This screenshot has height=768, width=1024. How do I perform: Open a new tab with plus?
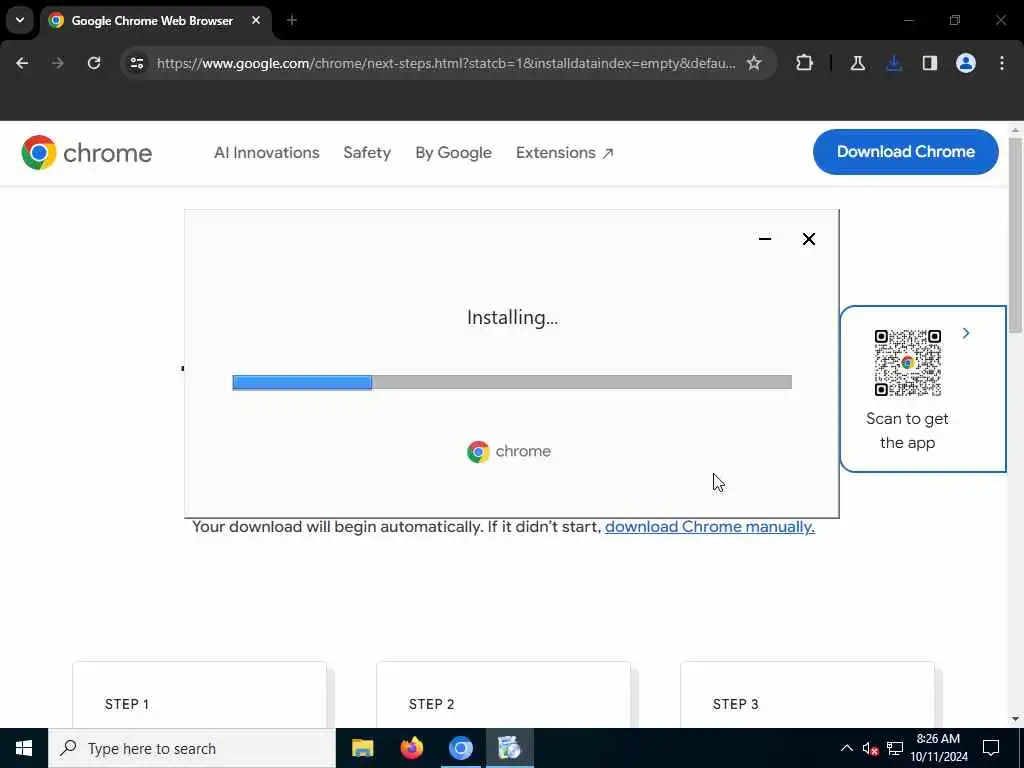click(292, 20)
